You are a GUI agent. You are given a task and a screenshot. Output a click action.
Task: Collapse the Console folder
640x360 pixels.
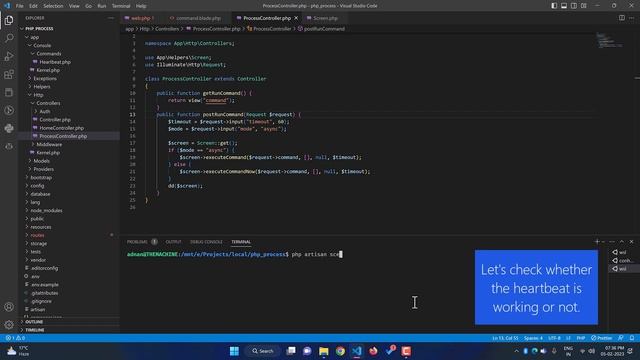tap(42, 45)
